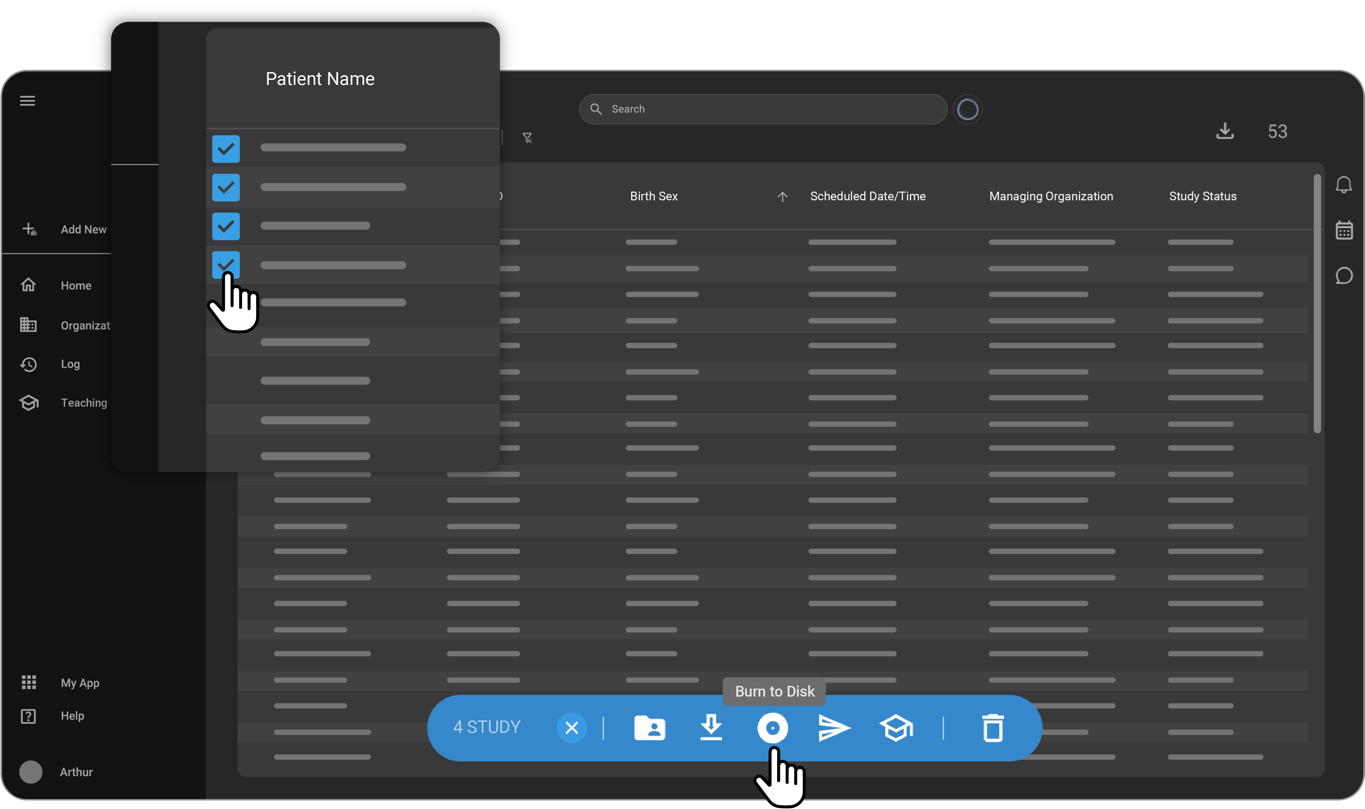Click the download arrow in action bar
Image resolution: width=1365 pixels, height=809 pixels.
pos(711,728)
